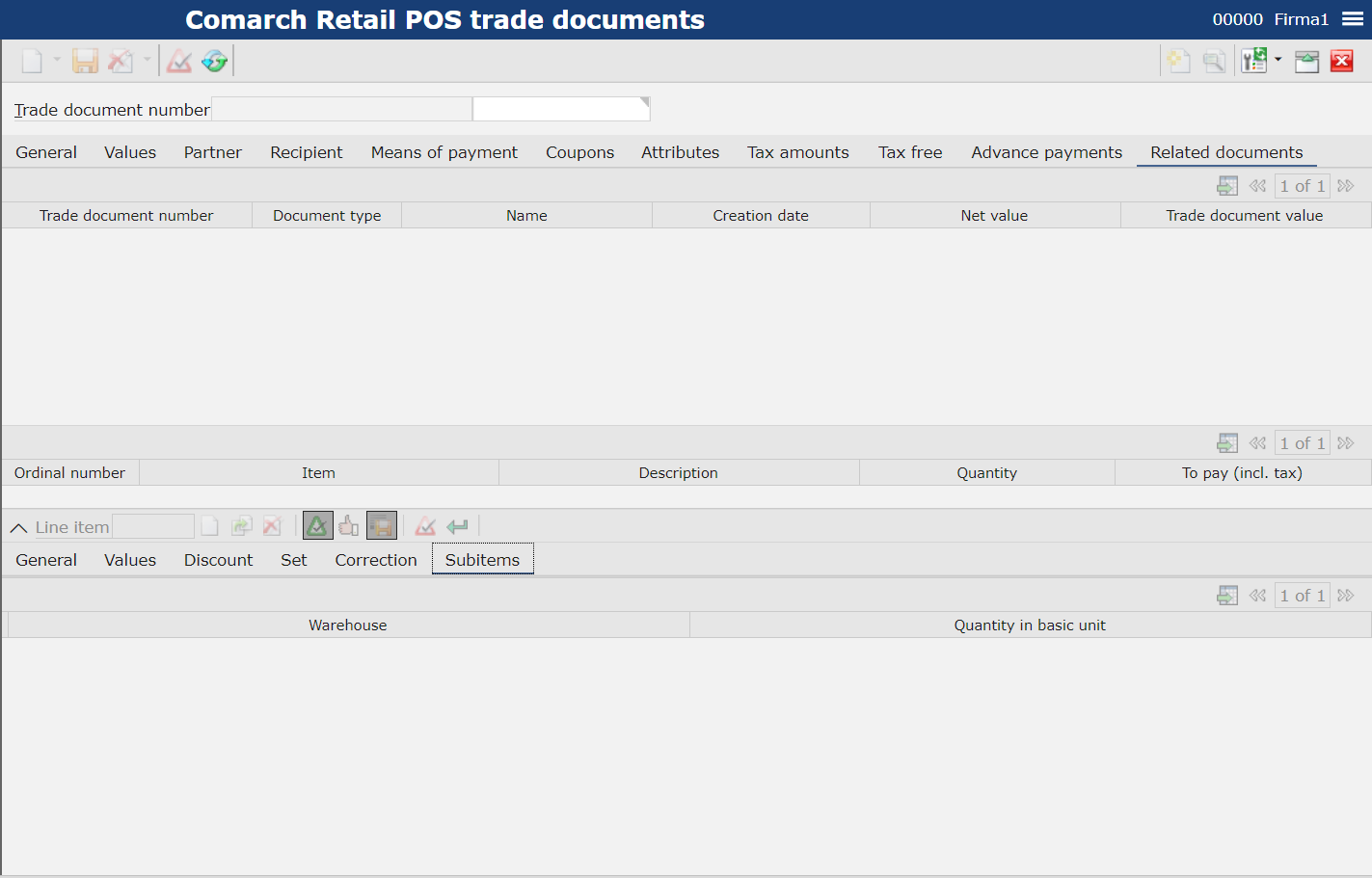Select the Related documents tab
Viewport: 1372px width, 878px height.
(1226, 152)
